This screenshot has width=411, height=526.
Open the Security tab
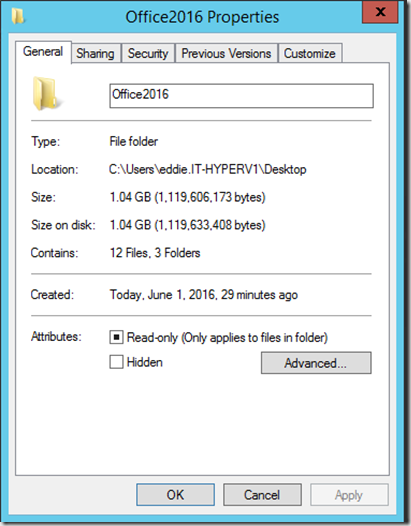(x=148, y=53)
